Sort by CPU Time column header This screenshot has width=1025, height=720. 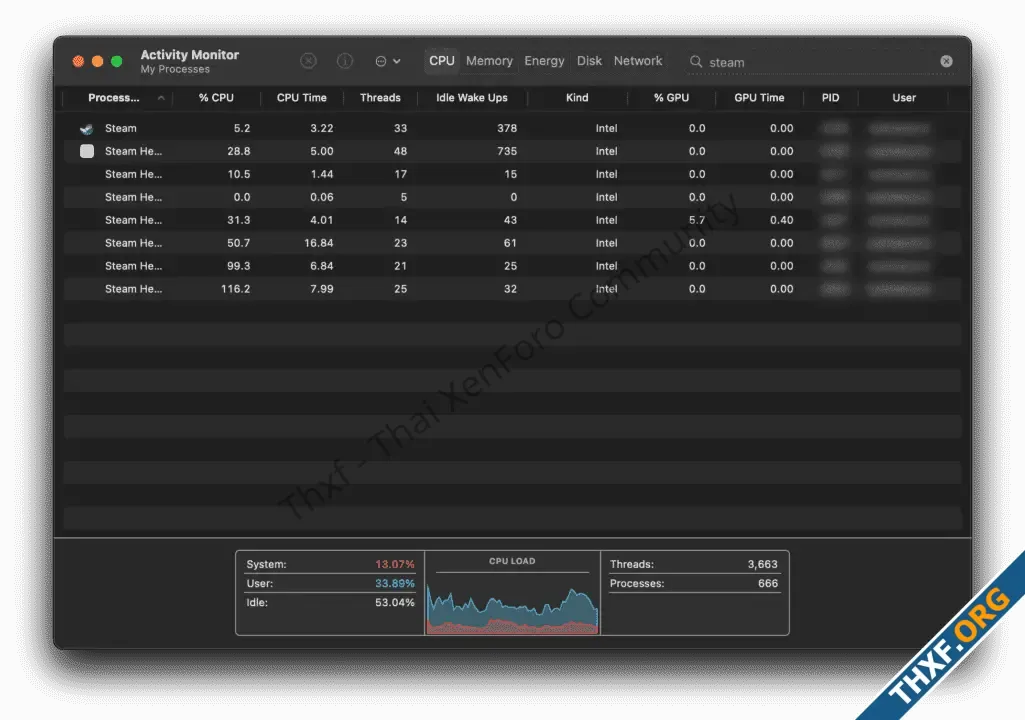click(x=301, y=98)
